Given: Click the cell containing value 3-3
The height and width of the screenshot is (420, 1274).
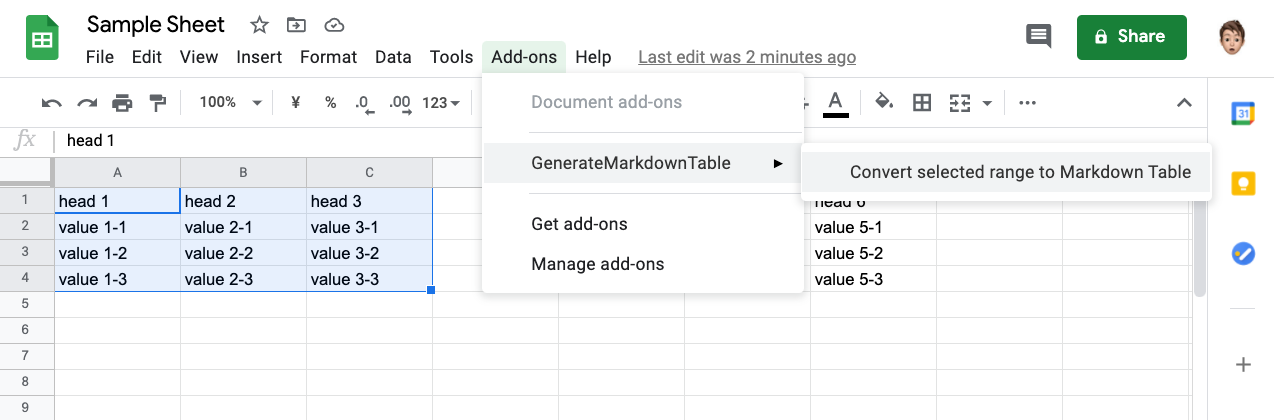Looking at the screenshot, I should [x=369, y=279].
